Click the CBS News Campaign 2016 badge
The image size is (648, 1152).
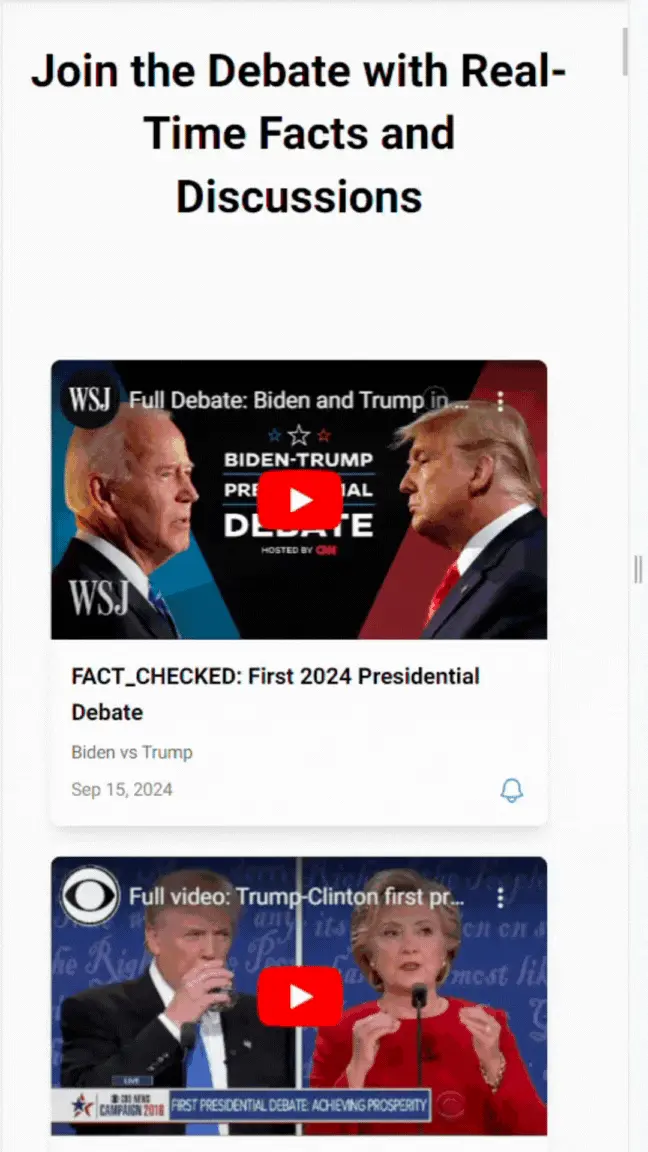pyautogui.click(x=118, y=1104)
